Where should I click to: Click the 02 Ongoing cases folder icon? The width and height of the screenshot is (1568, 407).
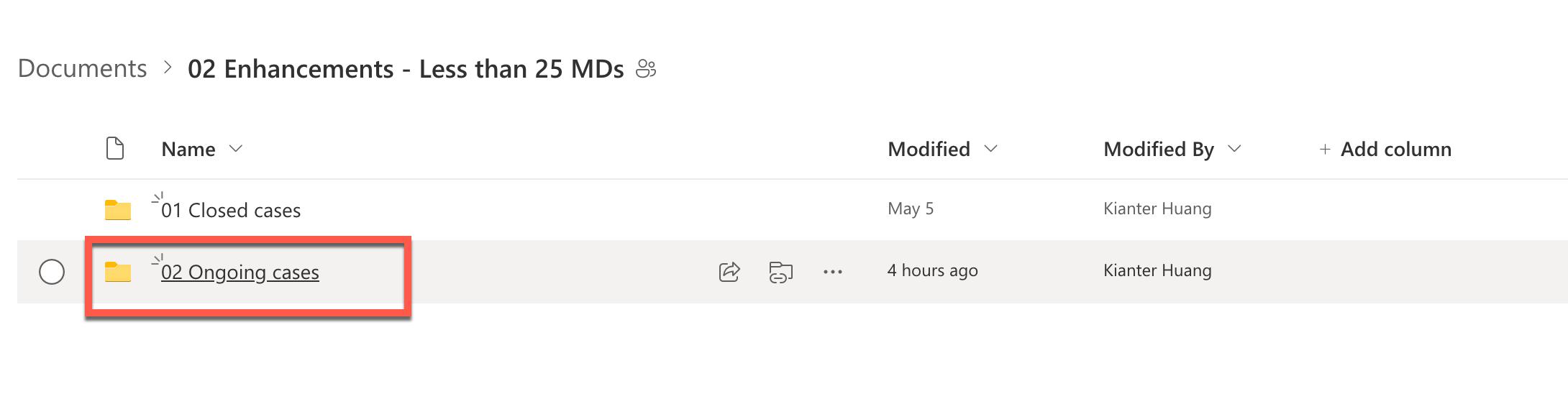tap(118, 272)
